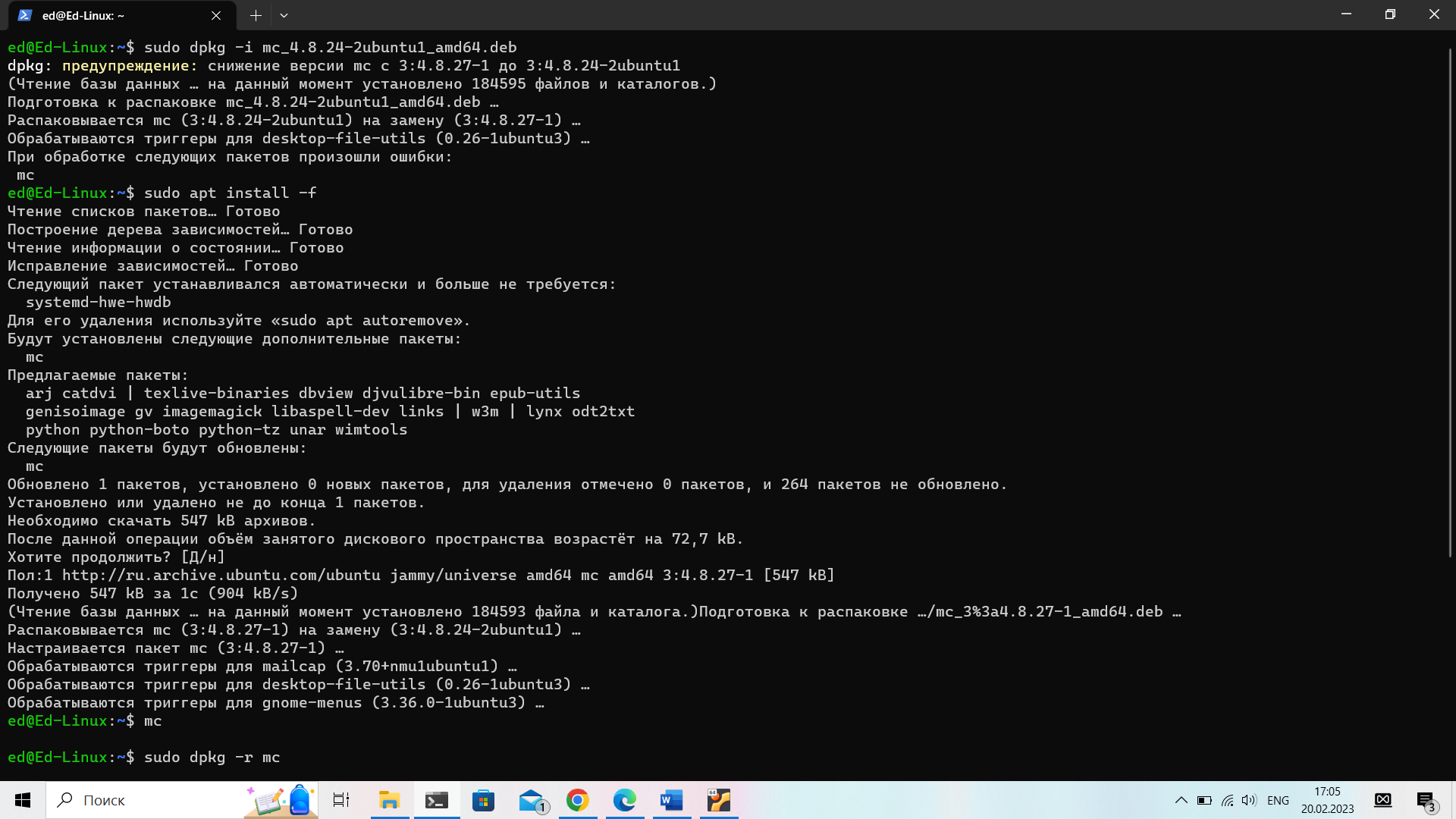Image resolution: width=1456 pixels, height=819 pixels.
Task: Close the ed@Ed-Linux tab
Action: tap(216, 15)
